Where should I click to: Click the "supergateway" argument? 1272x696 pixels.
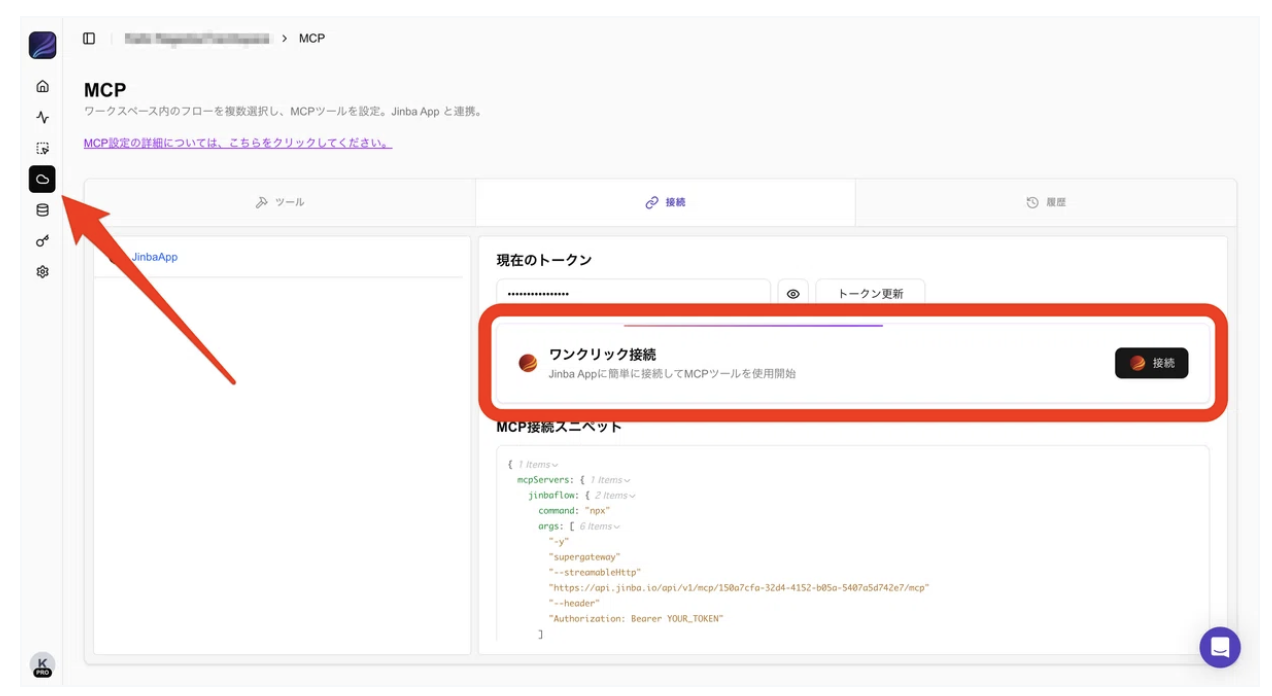[585, 557]
